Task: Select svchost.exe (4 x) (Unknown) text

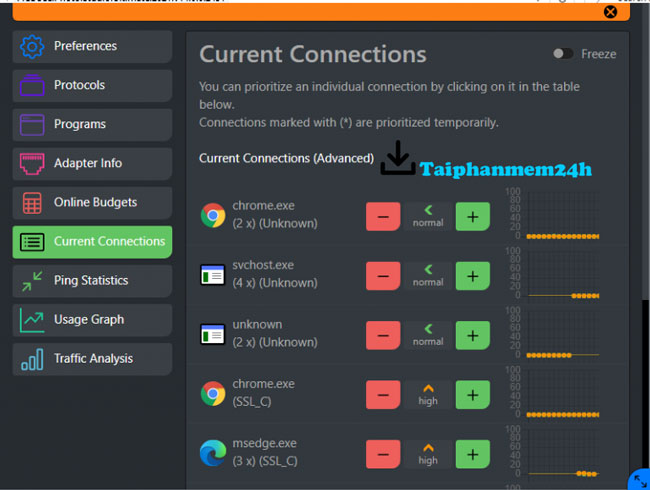Action: click(x=275, y=274)
